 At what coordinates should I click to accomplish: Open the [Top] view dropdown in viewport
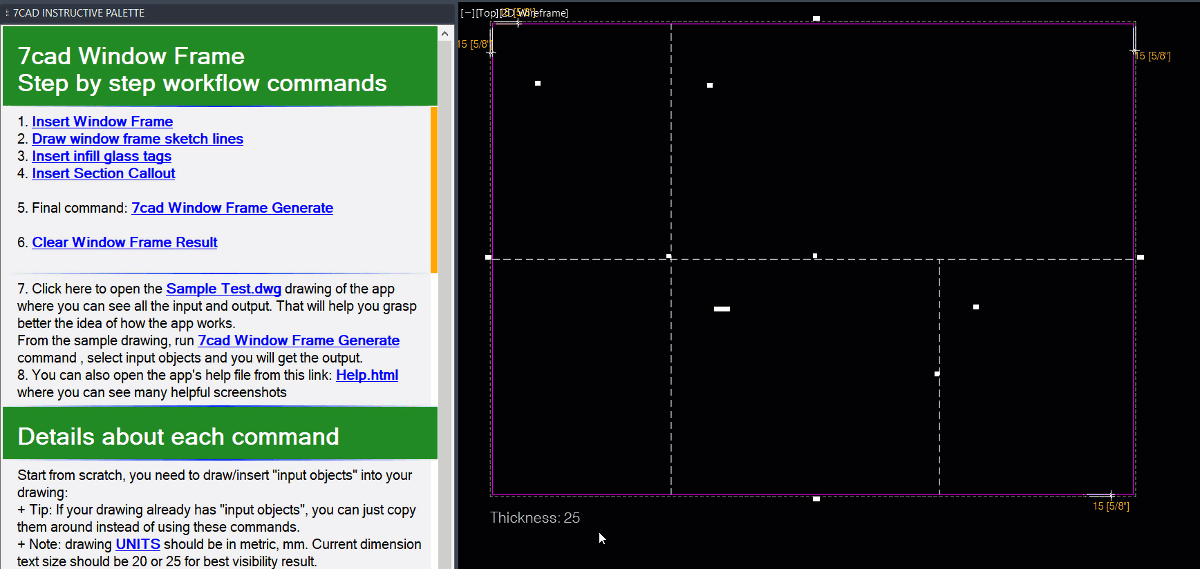486,13
